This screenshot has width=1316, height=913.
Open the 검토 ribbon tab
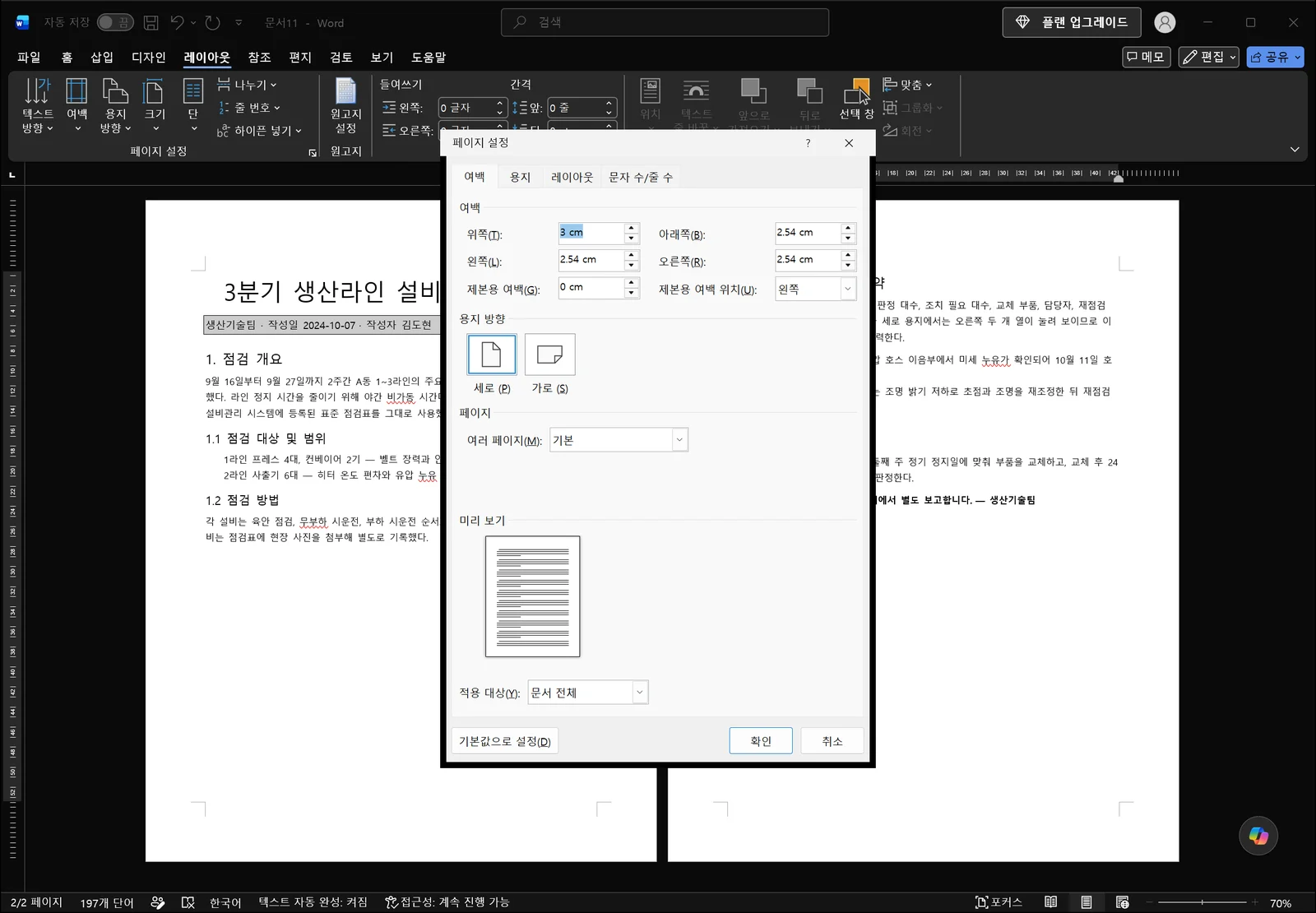pyautogui.click(x=341, y=57)
